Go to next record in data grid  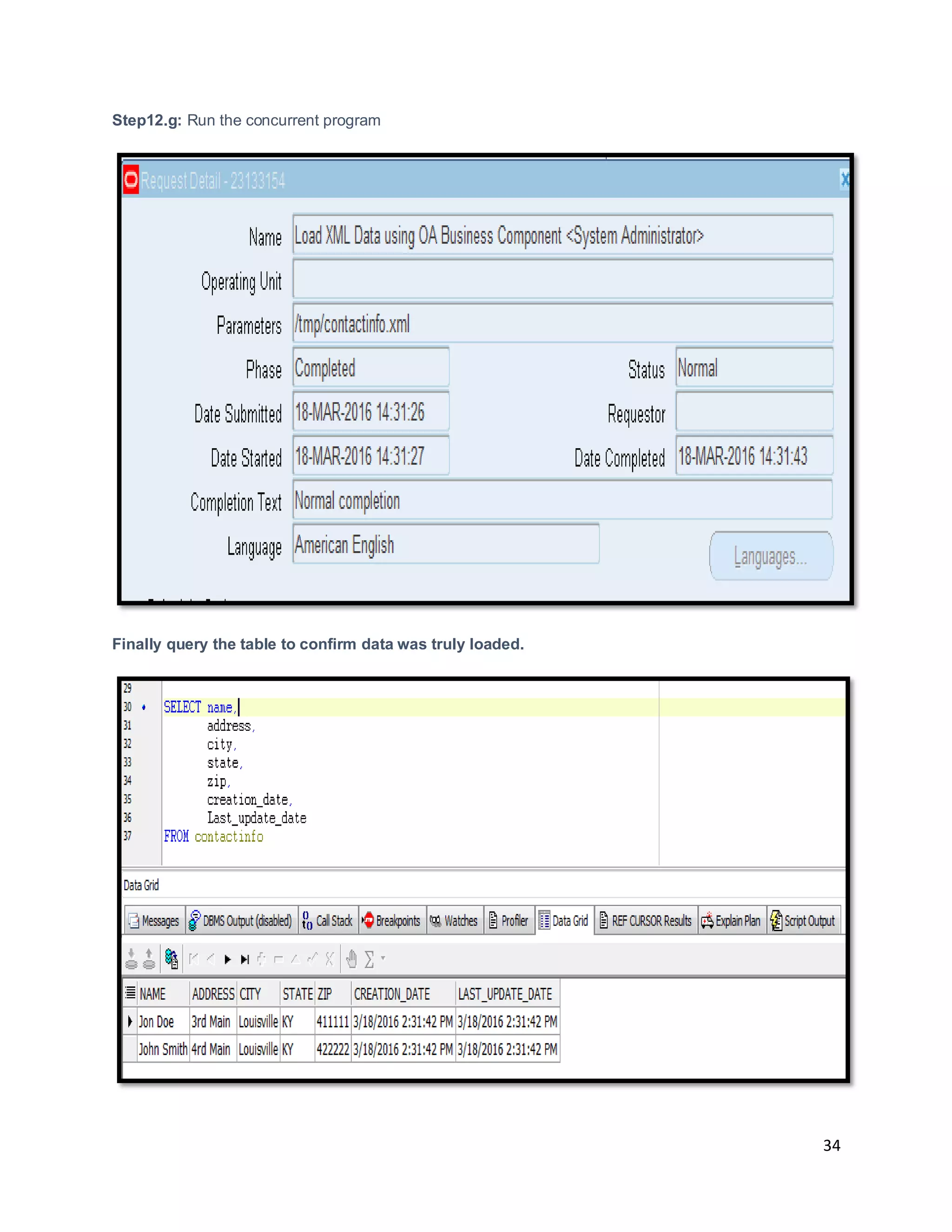tap(228, 959)
